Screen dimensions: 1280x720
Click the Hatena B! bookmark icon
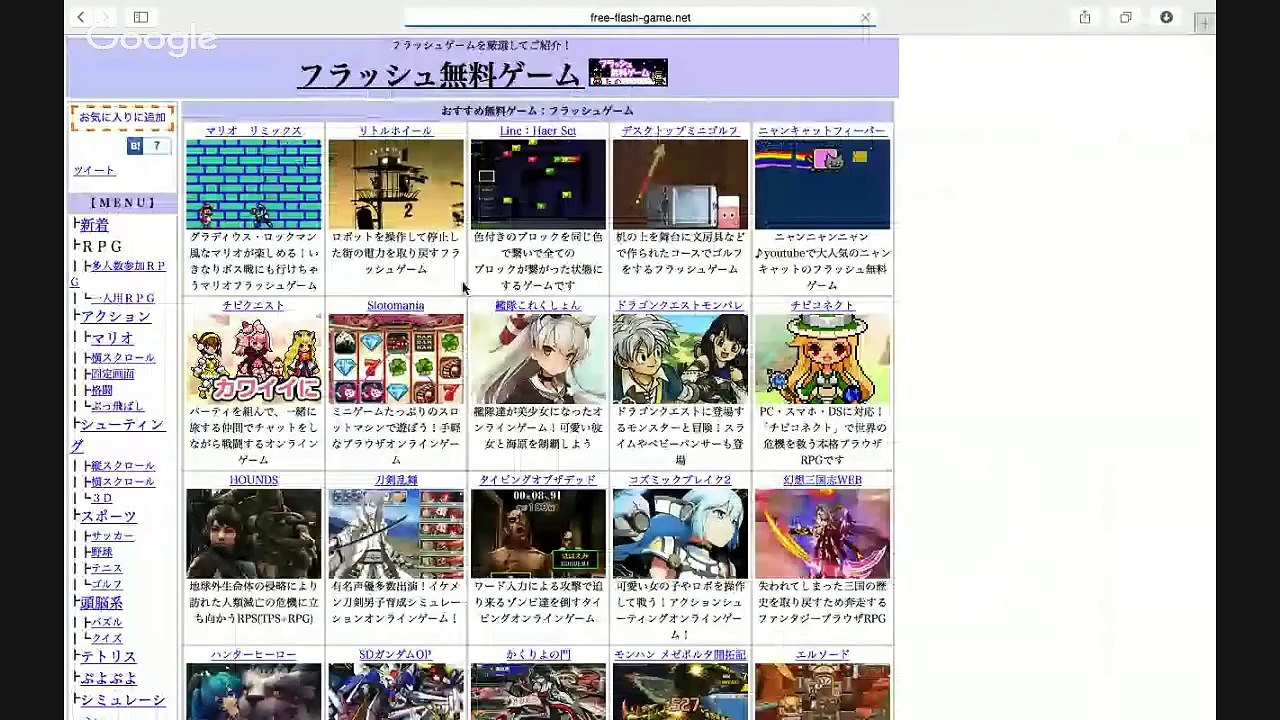pos(135,146)
